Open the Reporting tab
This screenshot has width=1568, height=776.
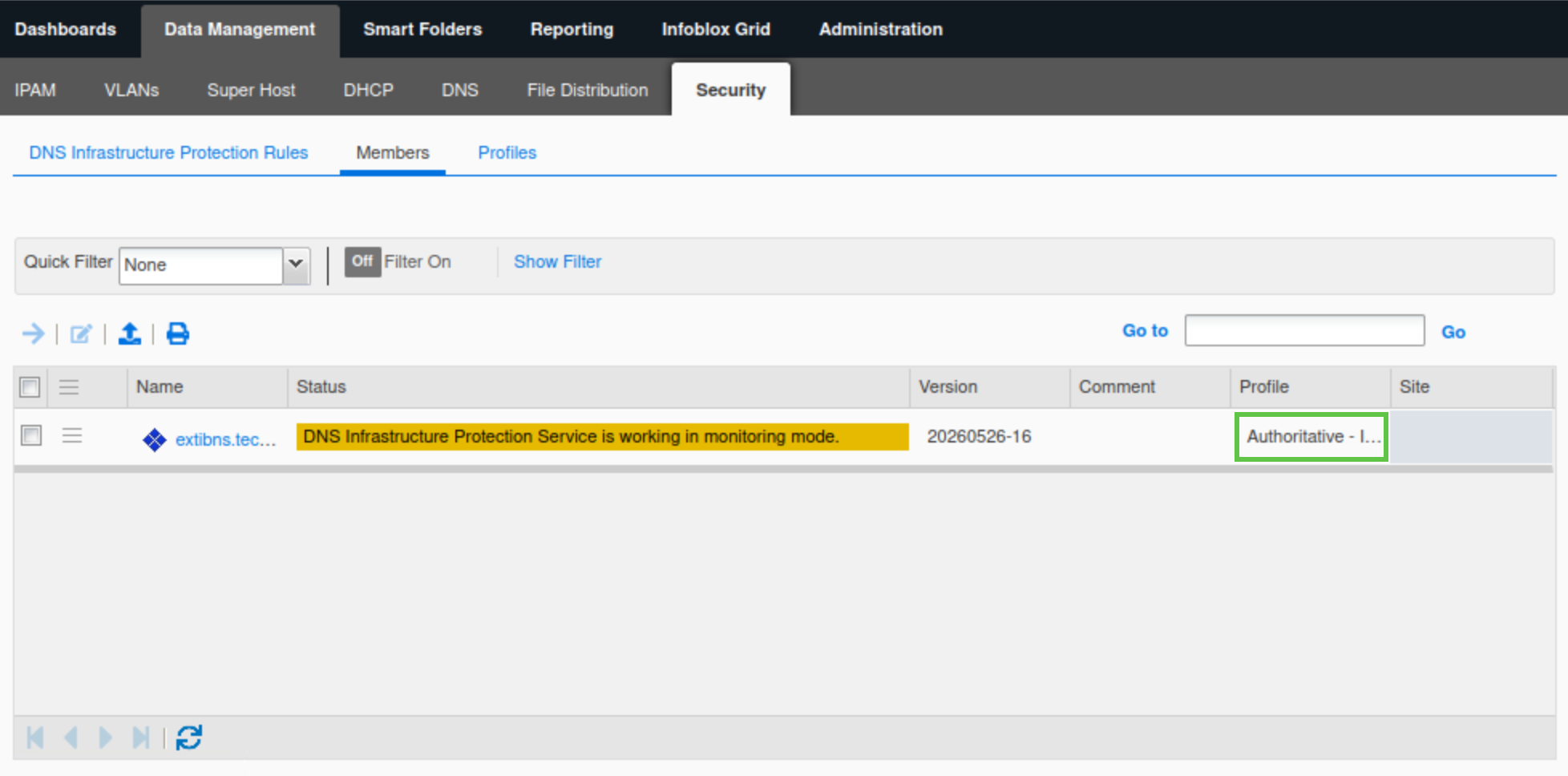572,29
